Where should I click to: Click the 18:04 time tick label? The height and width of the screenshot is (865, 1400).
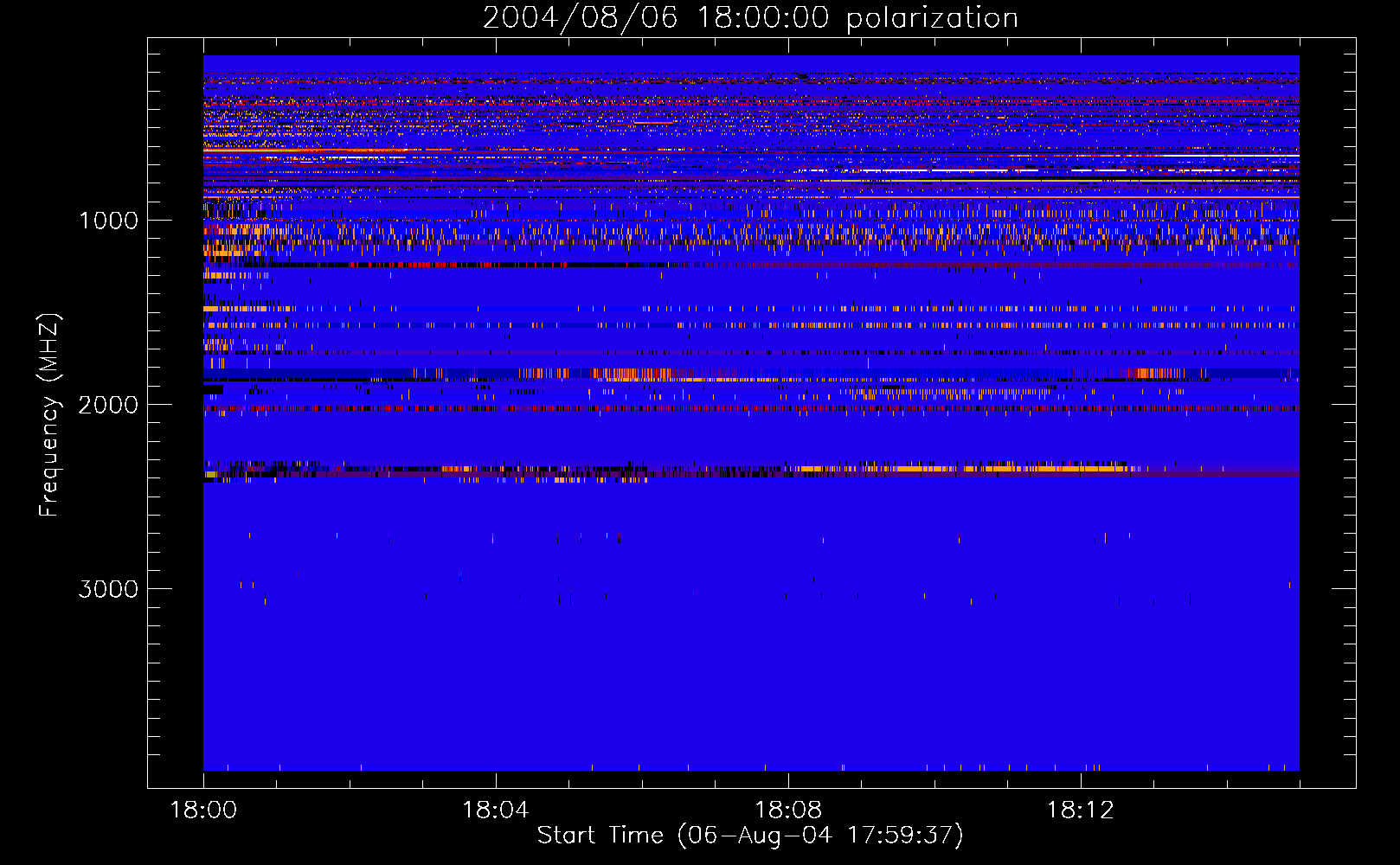tap(496, 811)
